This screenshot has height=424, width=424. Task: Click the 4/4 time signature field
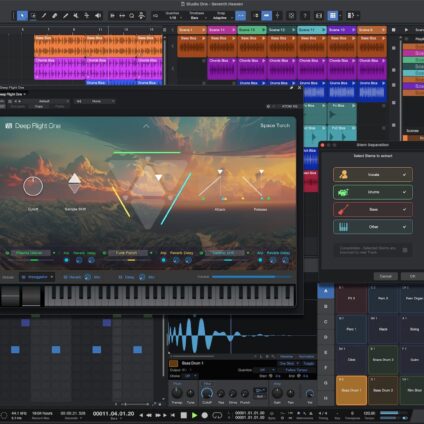coord(323,413)
